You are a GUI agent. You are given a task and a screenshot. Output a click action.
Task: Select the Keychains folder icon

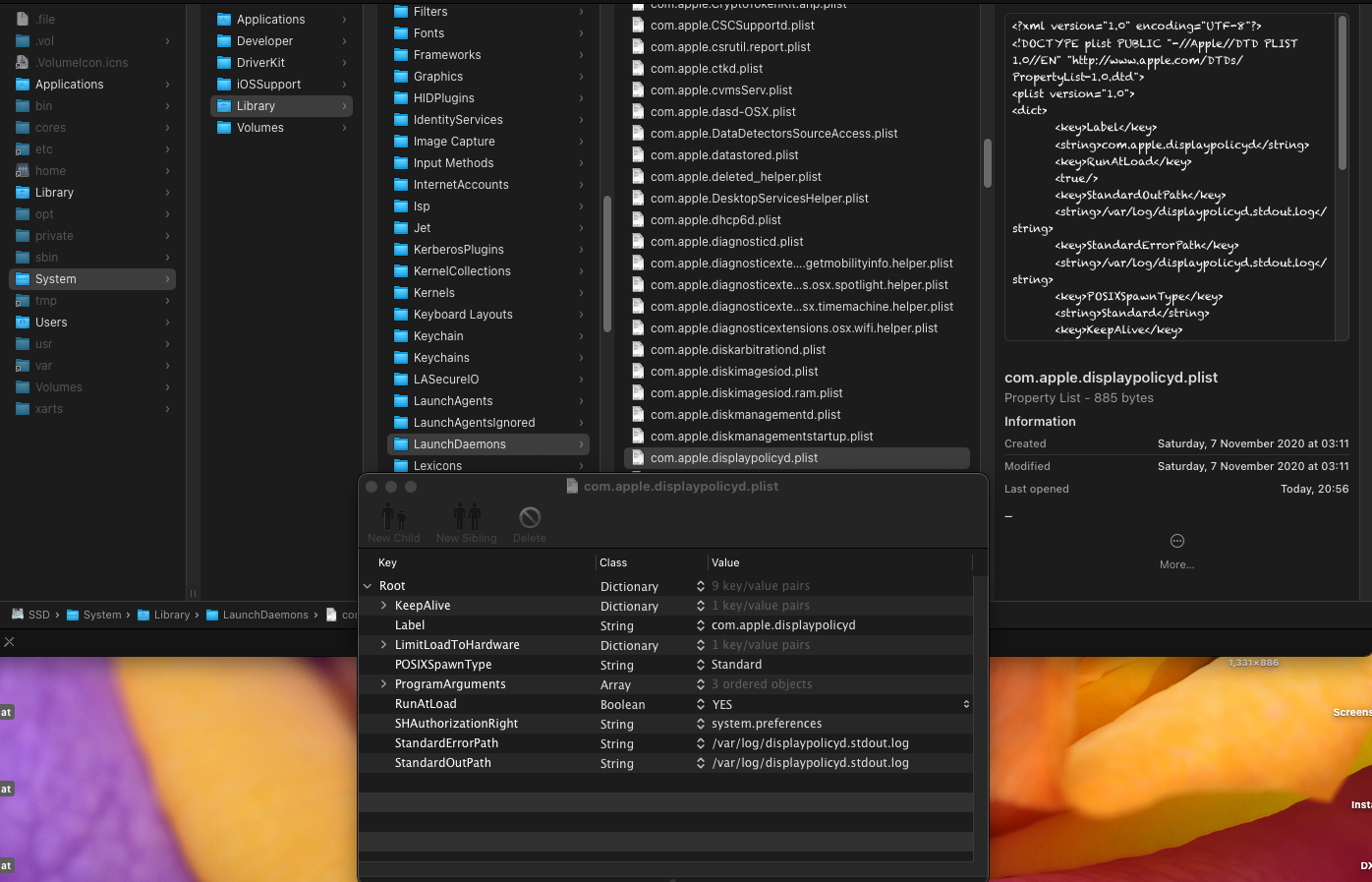[401, 358]
